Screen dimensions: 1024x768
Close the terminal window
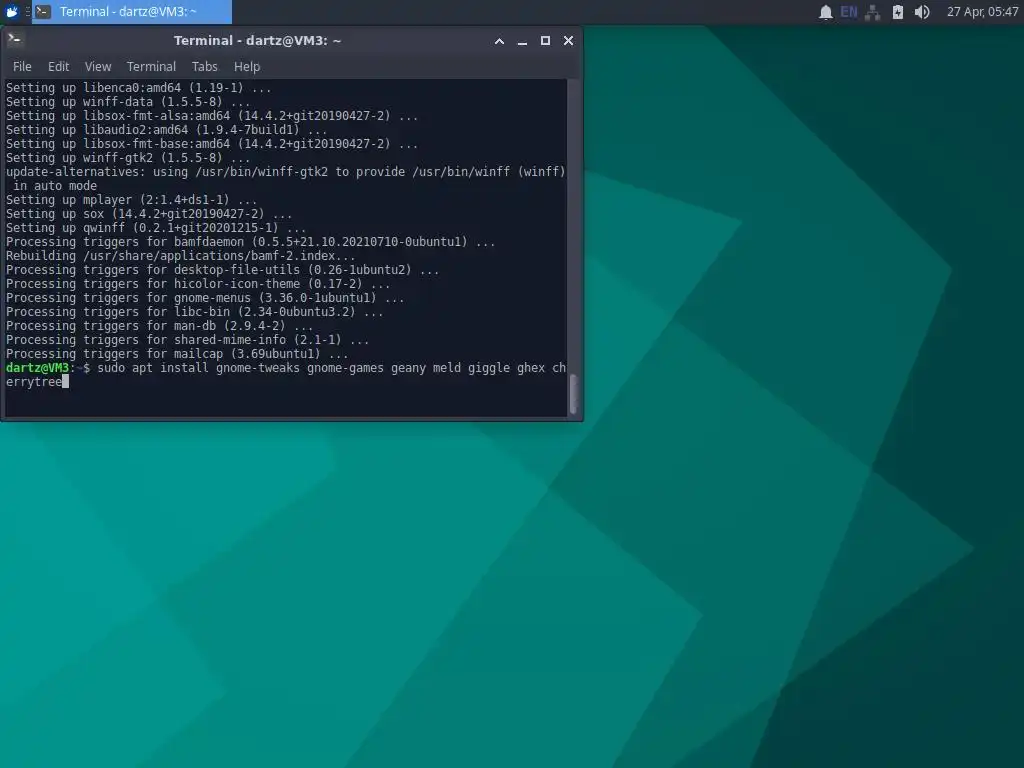568,40
